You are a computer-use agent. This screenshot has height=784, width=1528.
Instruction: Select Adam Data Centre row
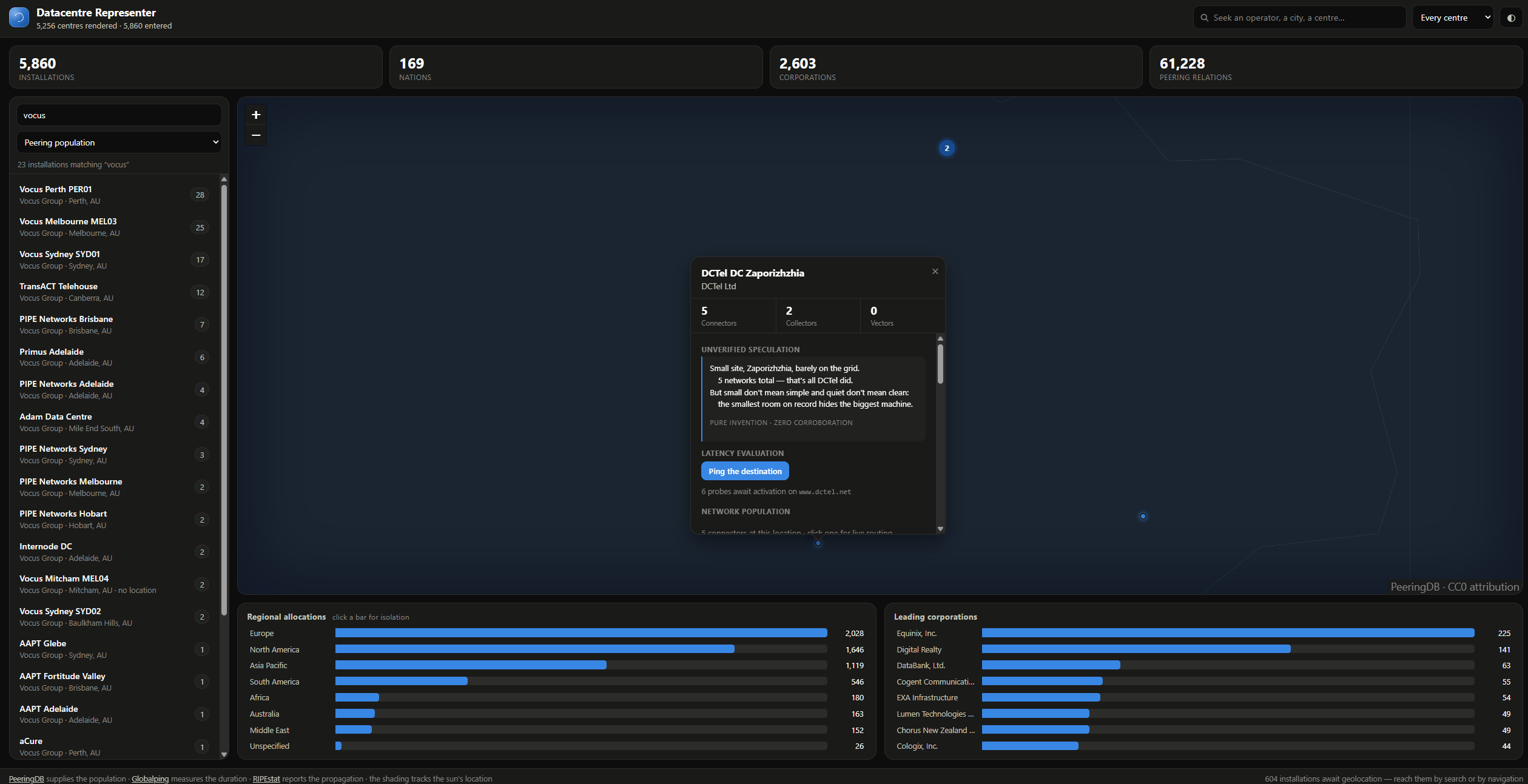[x=115, y=422]
